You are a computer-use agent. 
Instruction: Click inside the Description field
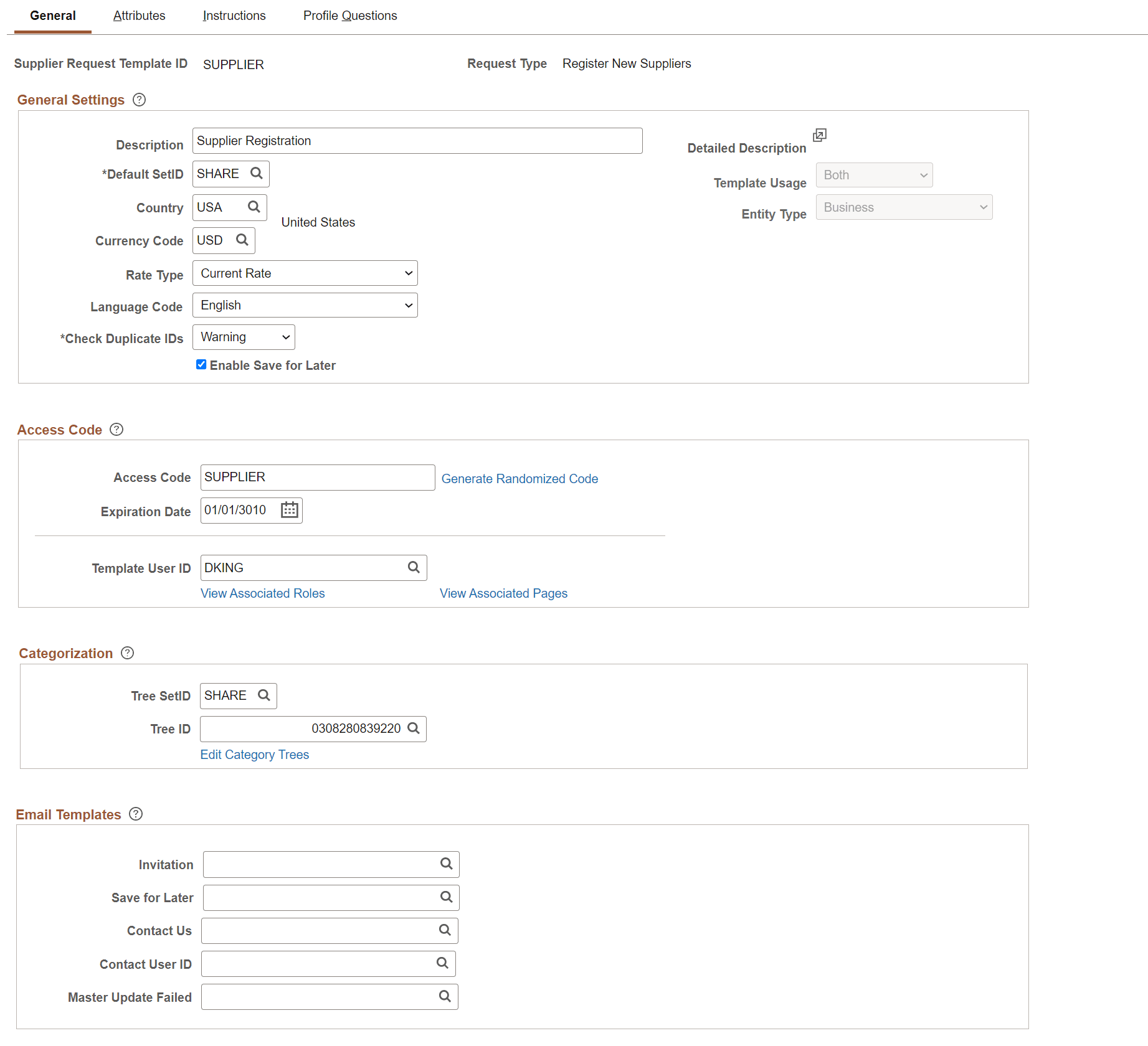click(x=417, y=140)
